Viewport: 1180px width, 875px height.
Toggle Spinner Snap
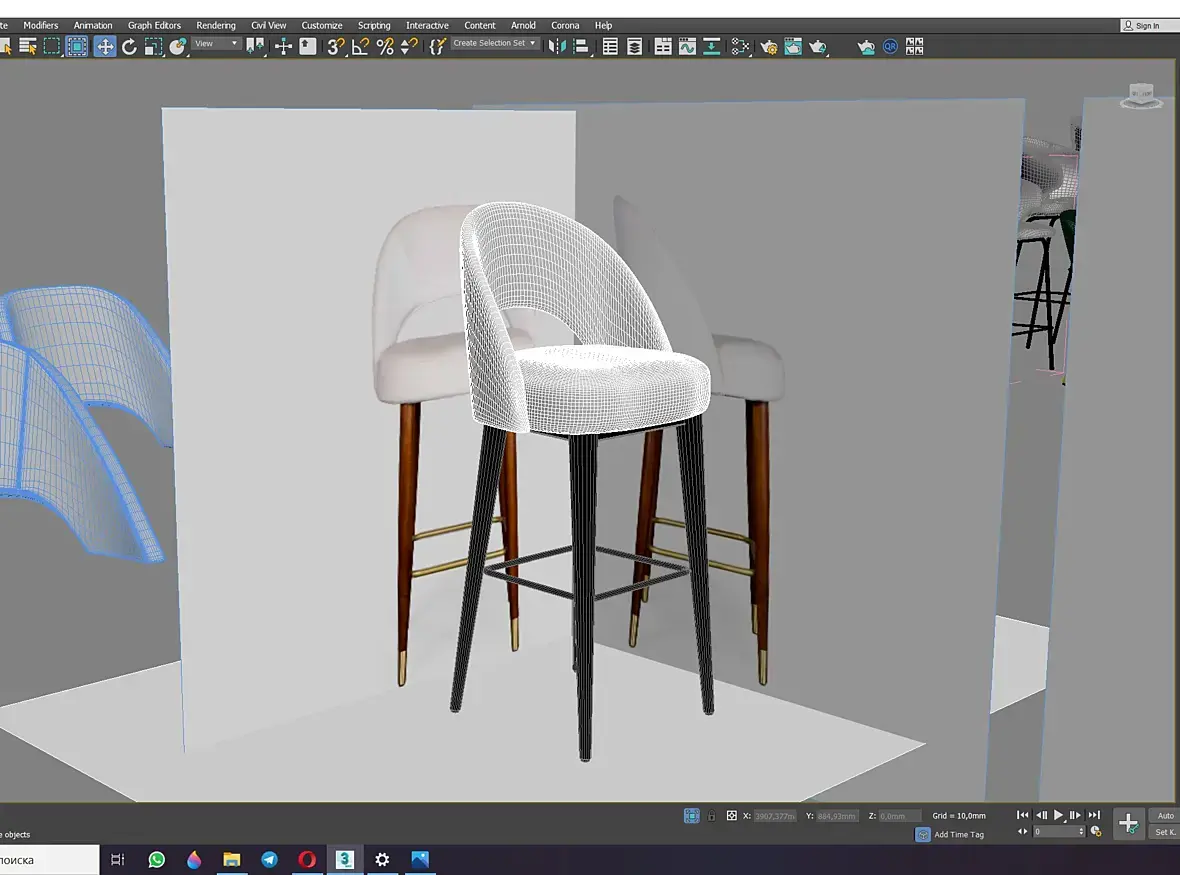pos(409,47)
